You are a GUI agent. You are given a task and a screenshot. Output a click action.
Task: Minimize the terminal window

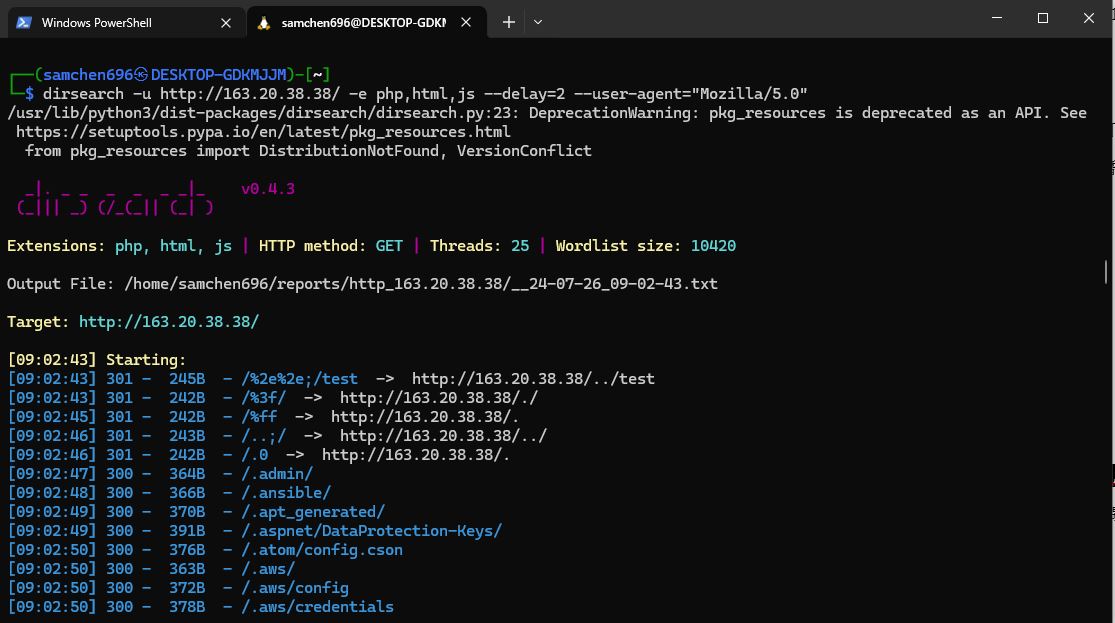(x=997, y=18)
